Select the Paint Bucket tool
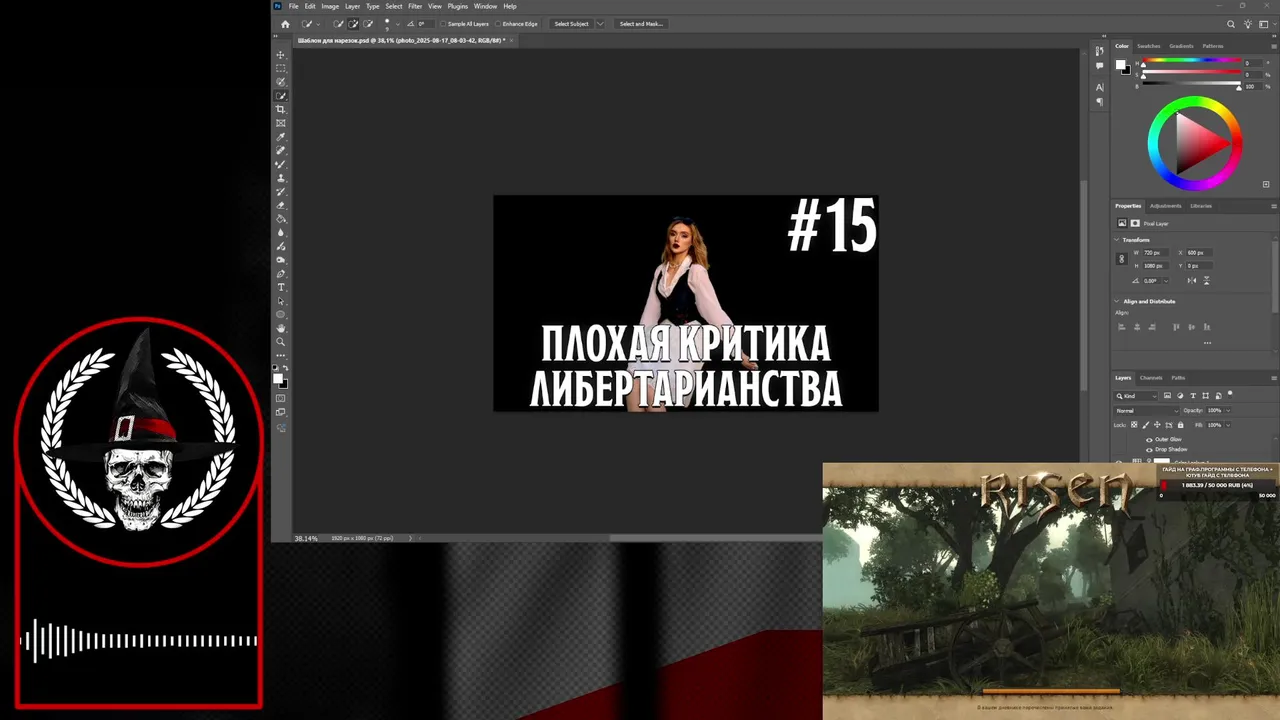Viewport: 1280px width, 720px height. coord(281,219)
